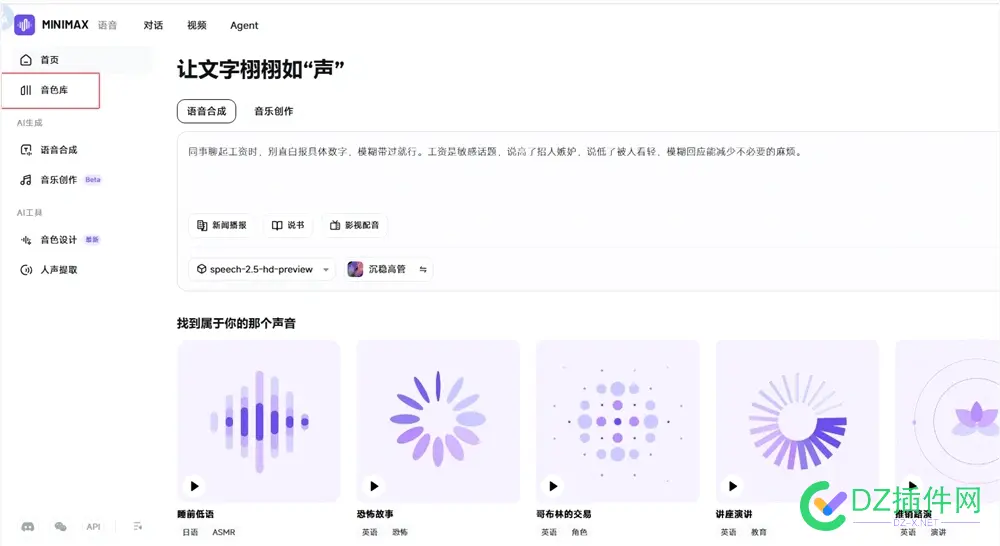
Task: Open the 哥布林的交易 voice card thumbnail
Action: [x=618, y=422]
